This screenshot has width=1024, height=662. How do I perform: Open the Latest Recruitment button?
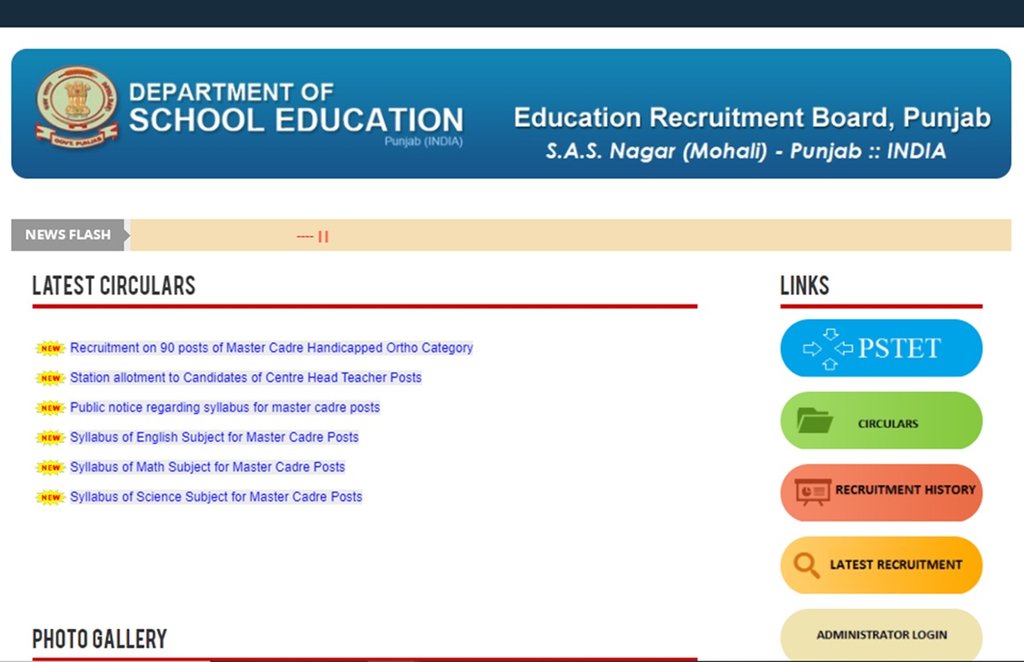(x=881, y=565)
